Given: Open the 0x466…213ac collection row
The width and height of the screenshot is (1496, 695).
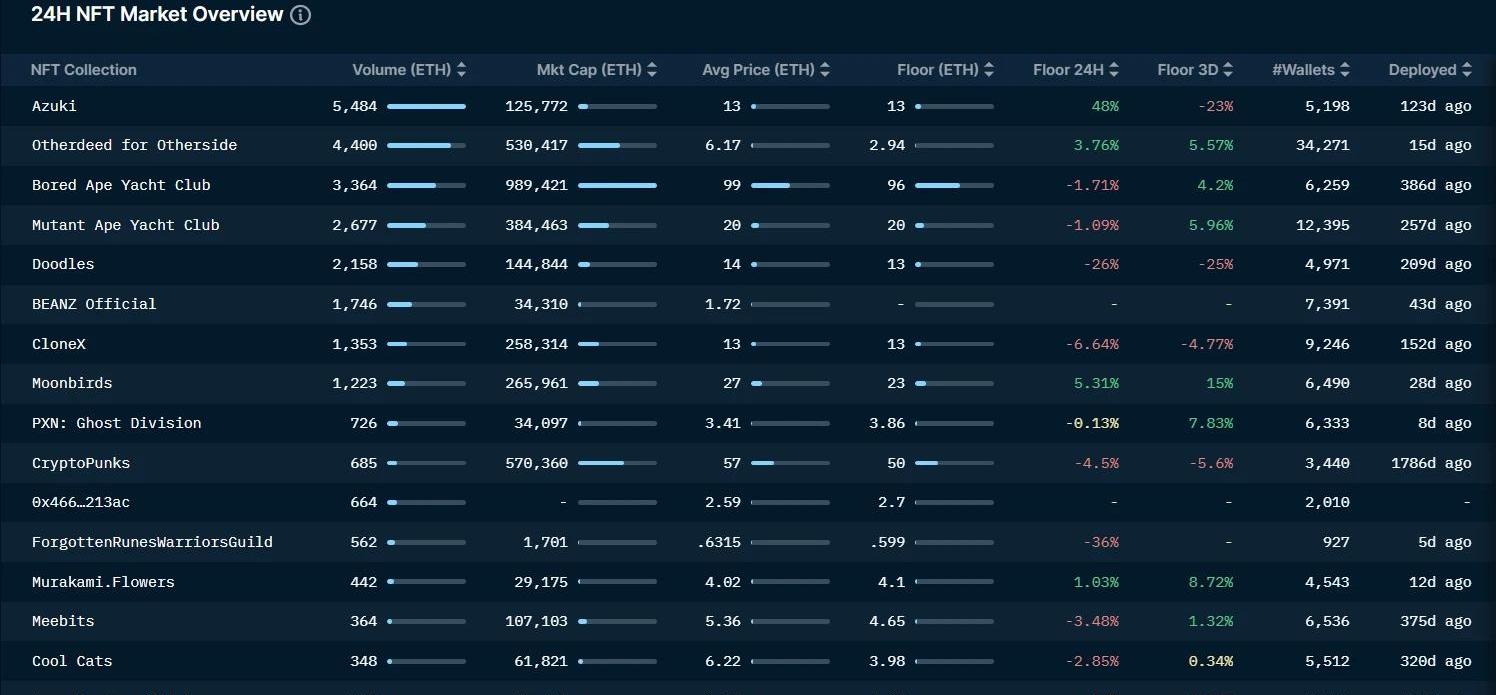Looking at the screenshot, I should pos(748,502).
